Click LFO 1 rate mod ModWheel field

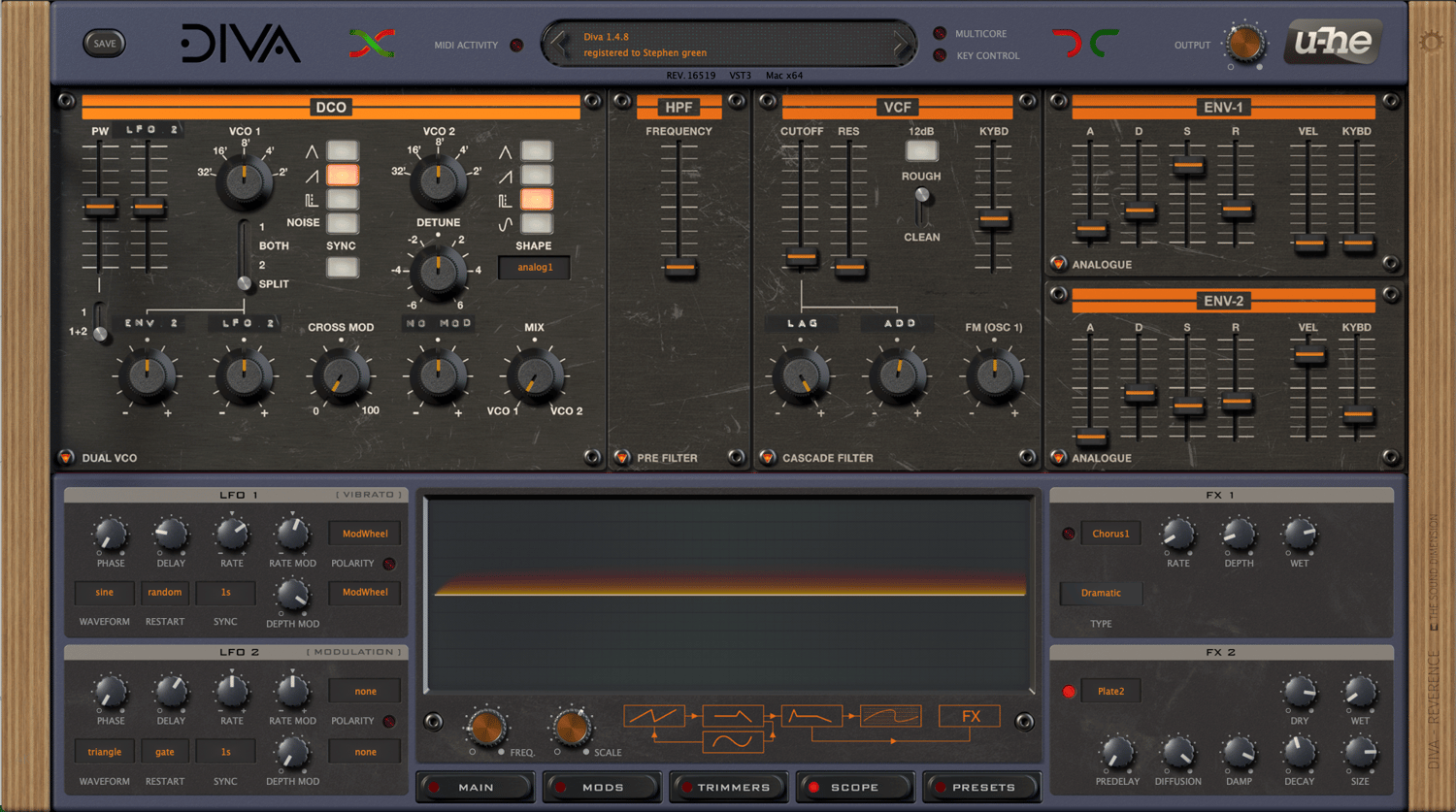pyautogui.click(x=365, y=534)
